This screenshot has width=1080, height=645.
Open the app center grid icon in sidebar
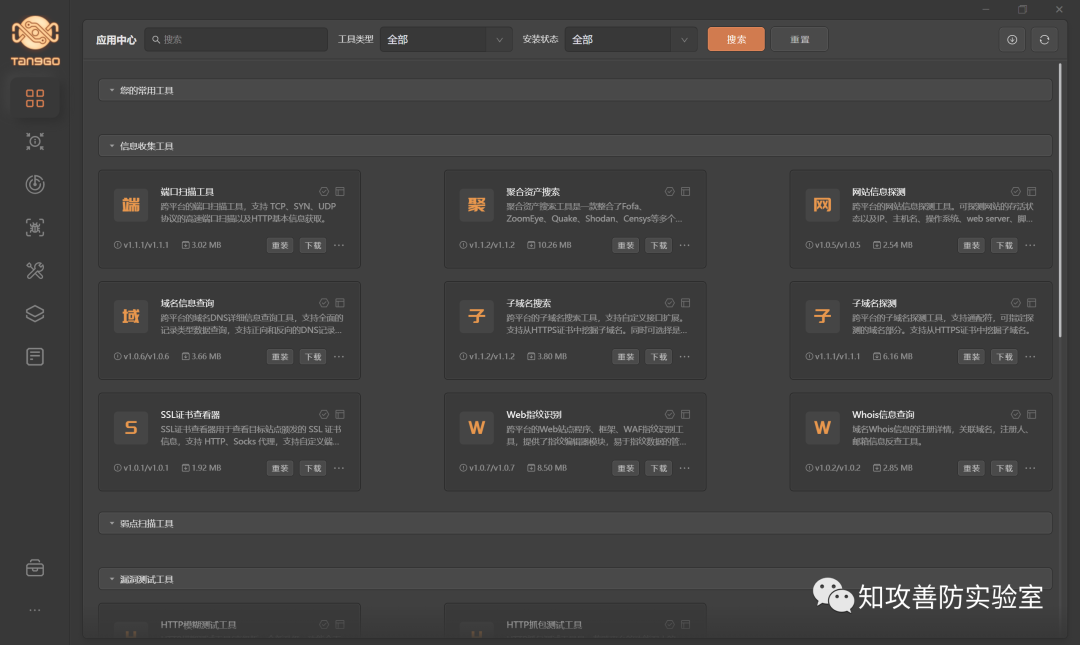pos(34,99)
